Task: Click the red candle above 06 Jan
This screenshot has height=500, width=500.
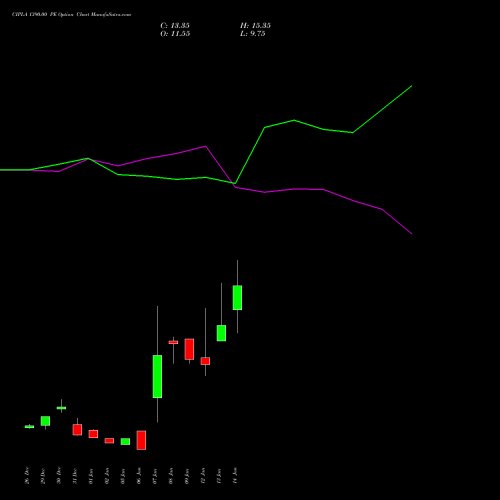Action: [141, 440]
